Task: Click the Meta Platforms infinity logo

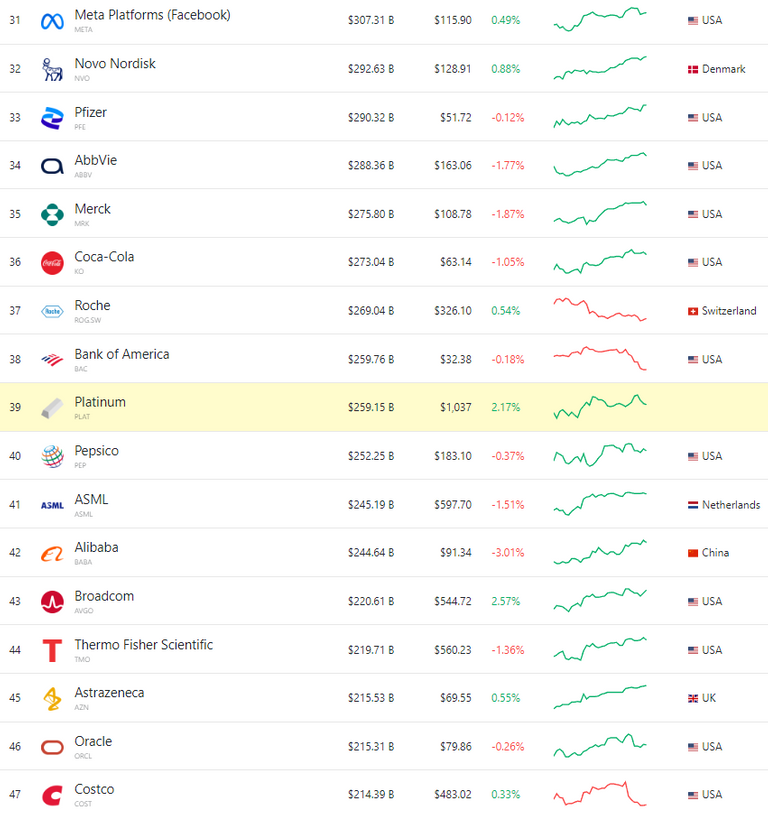Action: click(x=52, y=21)
